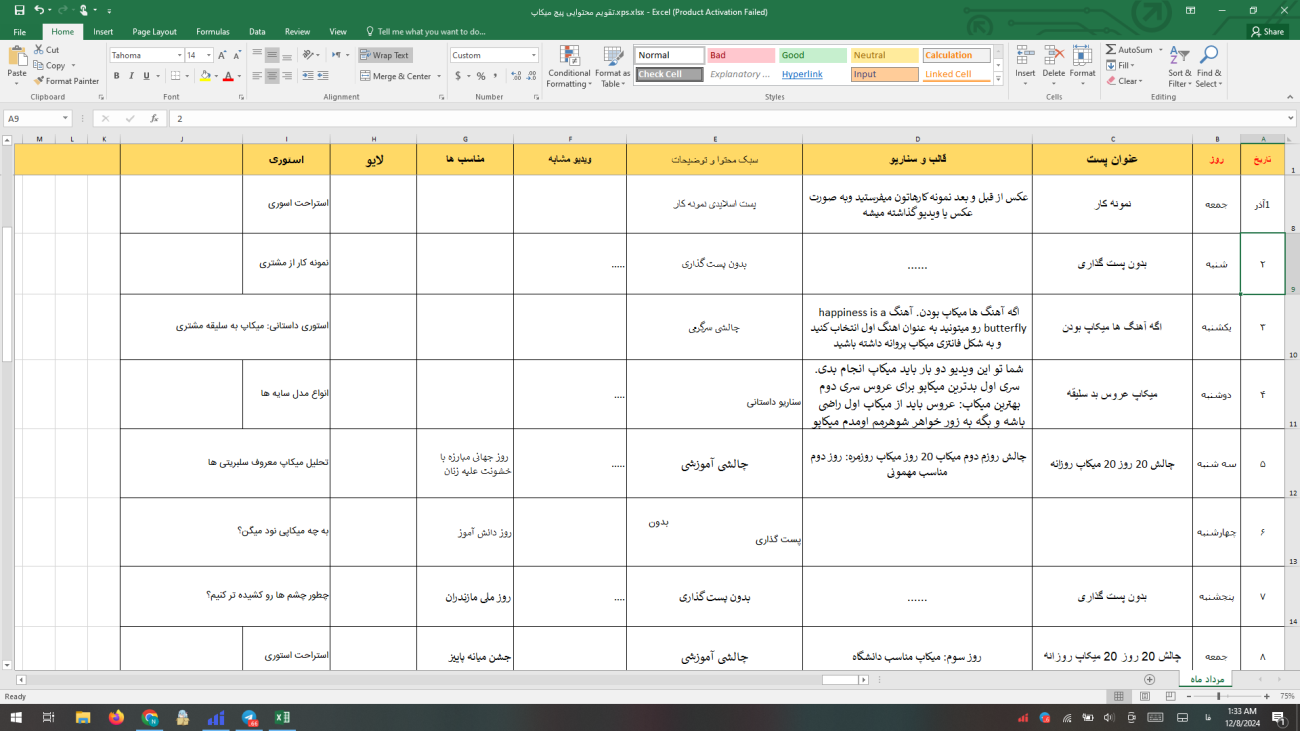Click the Orientation text-angle icon
1300x731 pixels.
[309, 55]
